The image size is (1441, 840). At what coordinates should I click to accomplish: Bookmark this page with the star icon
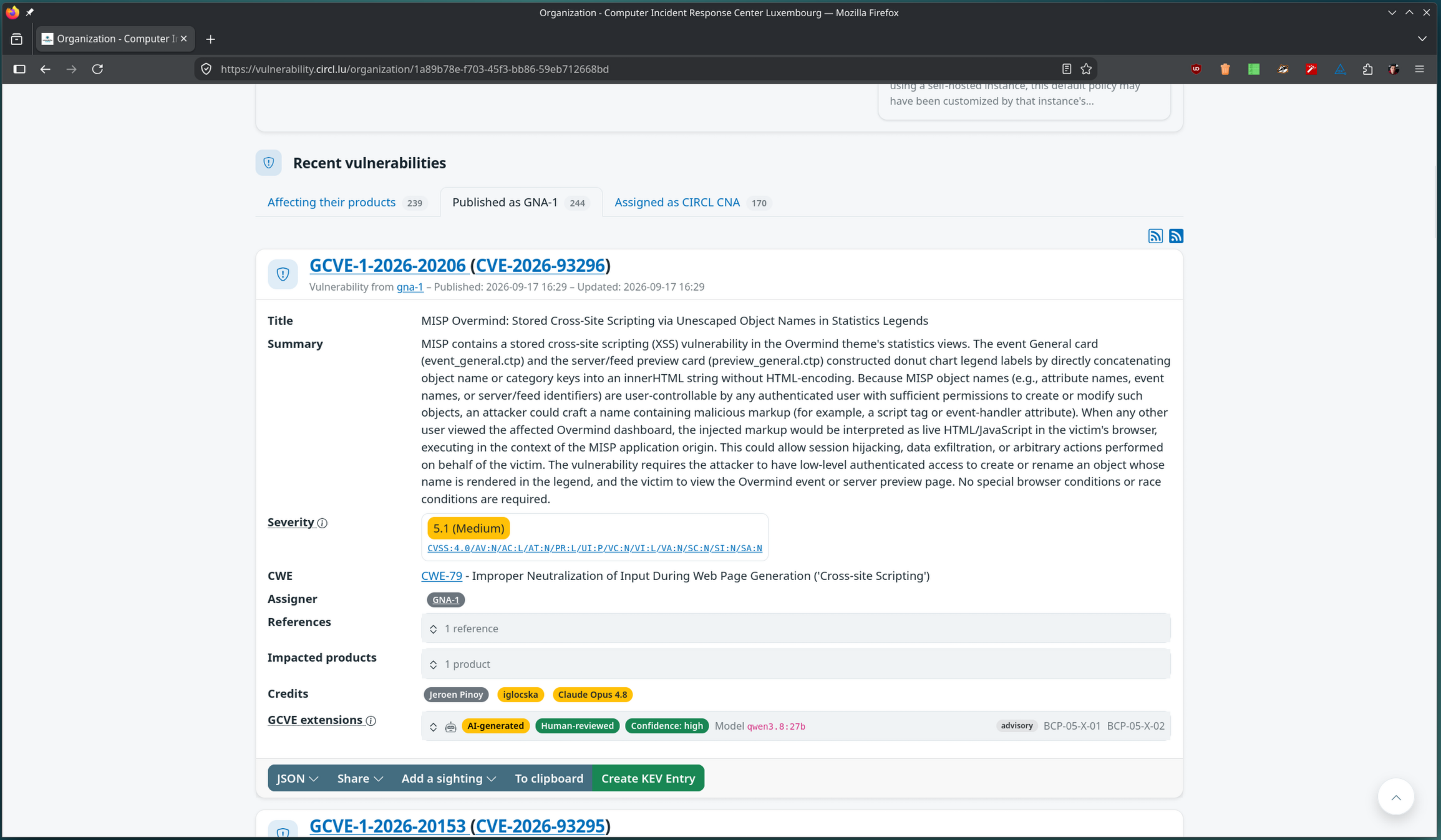[x=1086, y=69]
